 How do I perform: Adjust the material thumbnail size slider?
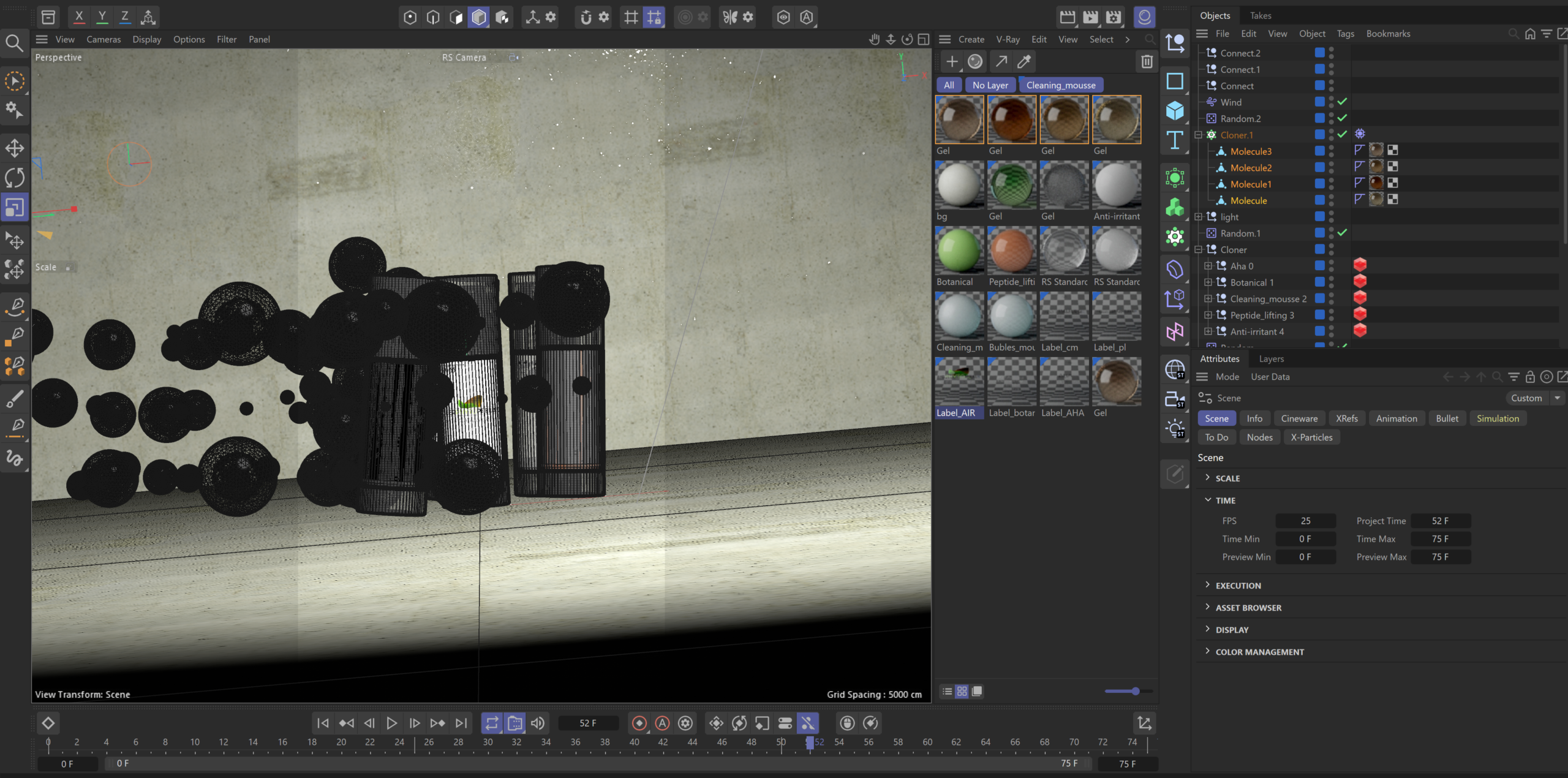1135,691
